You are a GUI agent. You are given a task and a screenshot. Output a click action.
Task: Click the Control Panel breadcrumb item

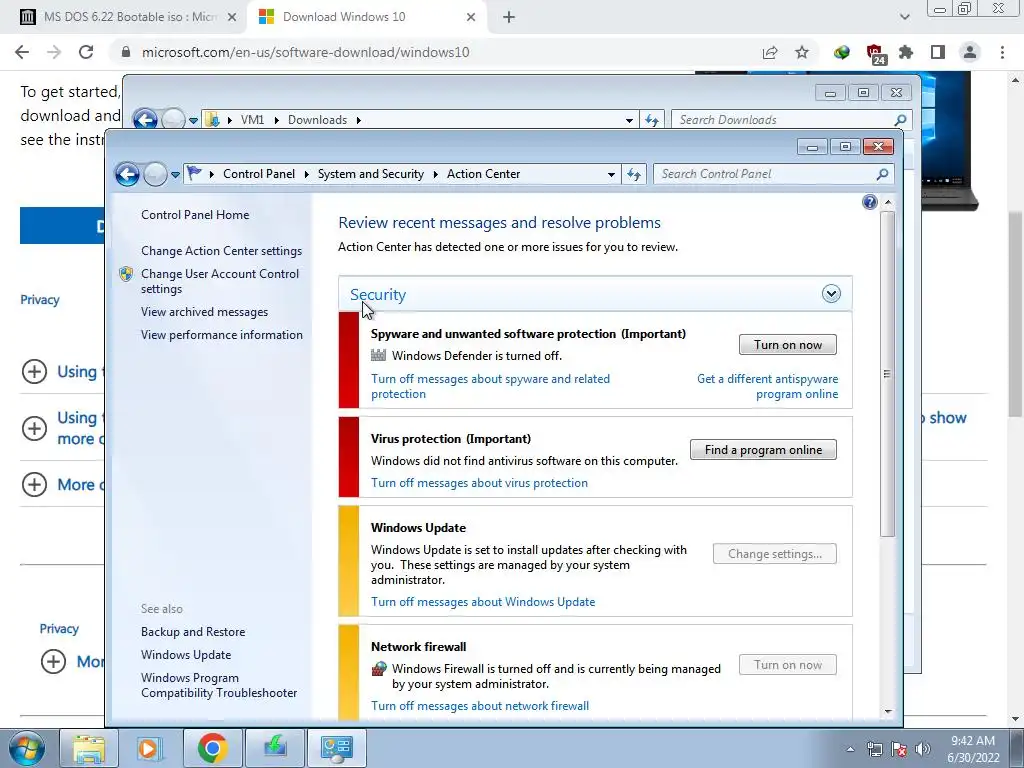[x=259, y=174]
